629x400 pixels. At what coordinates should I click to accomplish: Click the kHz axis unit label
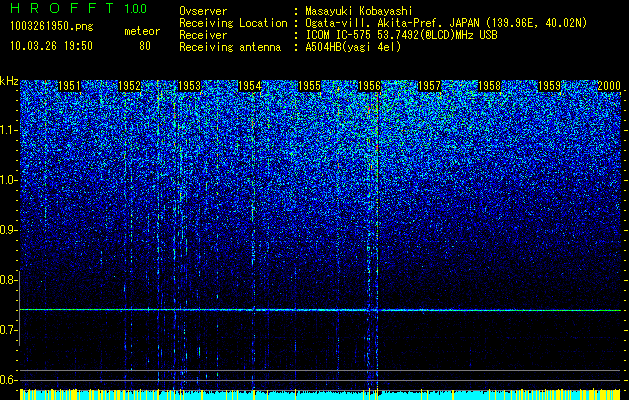point(9,81)
